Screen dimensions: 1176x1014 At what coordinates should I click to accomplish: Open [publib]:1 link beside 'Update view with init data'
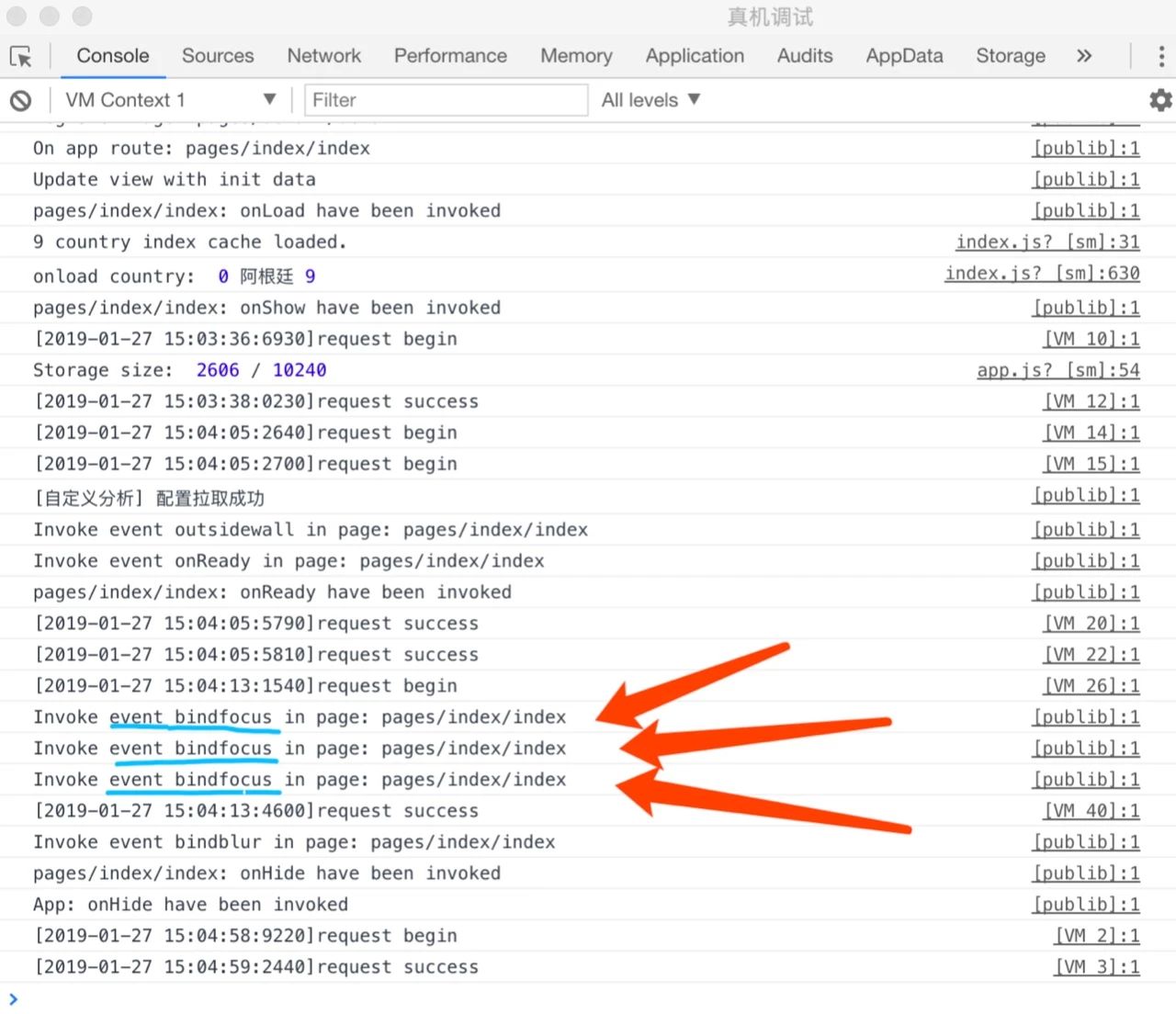tap(1086, 179)
